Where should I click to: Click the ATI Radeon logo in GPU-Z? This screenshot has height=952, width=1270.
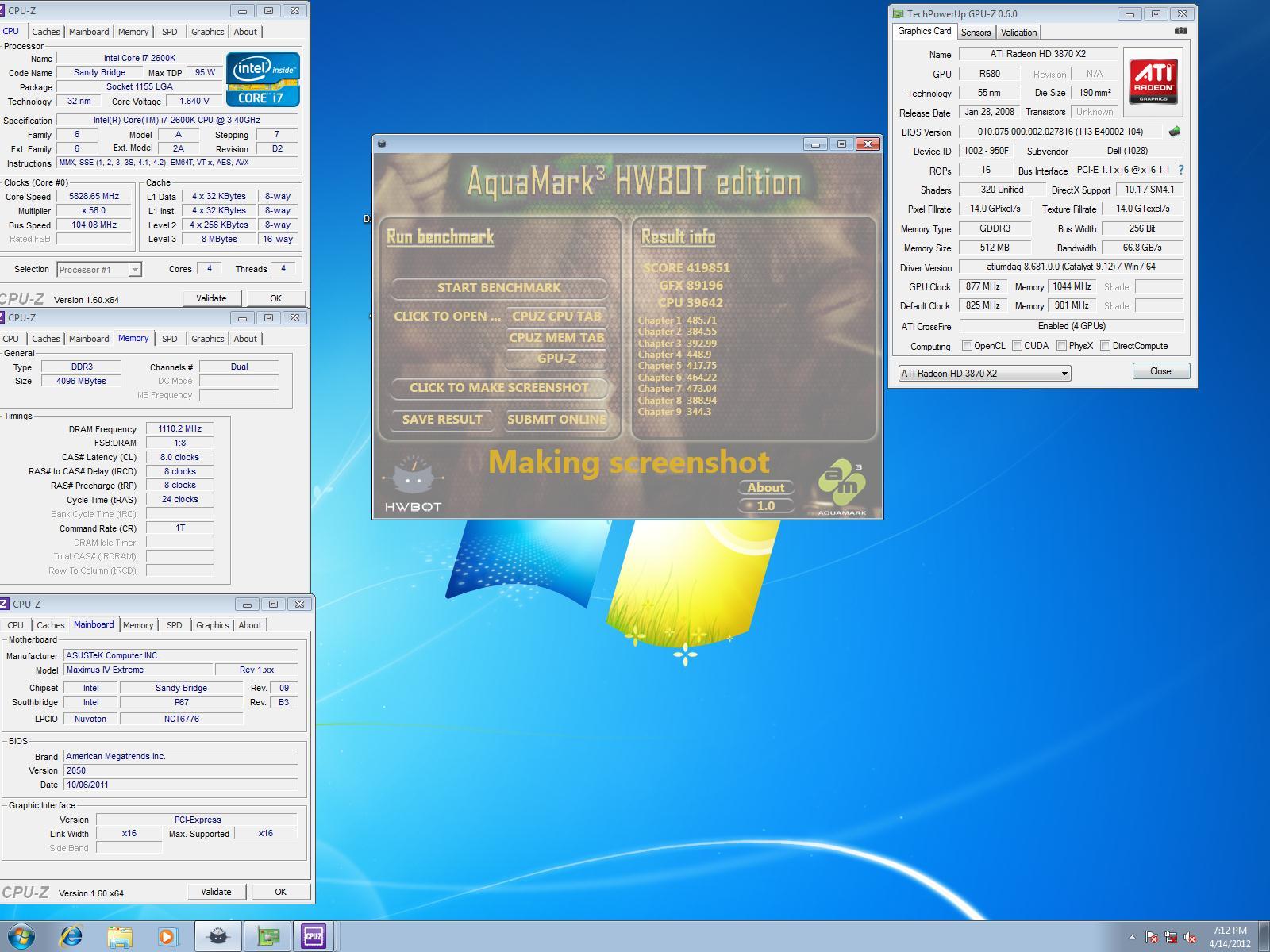1153,82
